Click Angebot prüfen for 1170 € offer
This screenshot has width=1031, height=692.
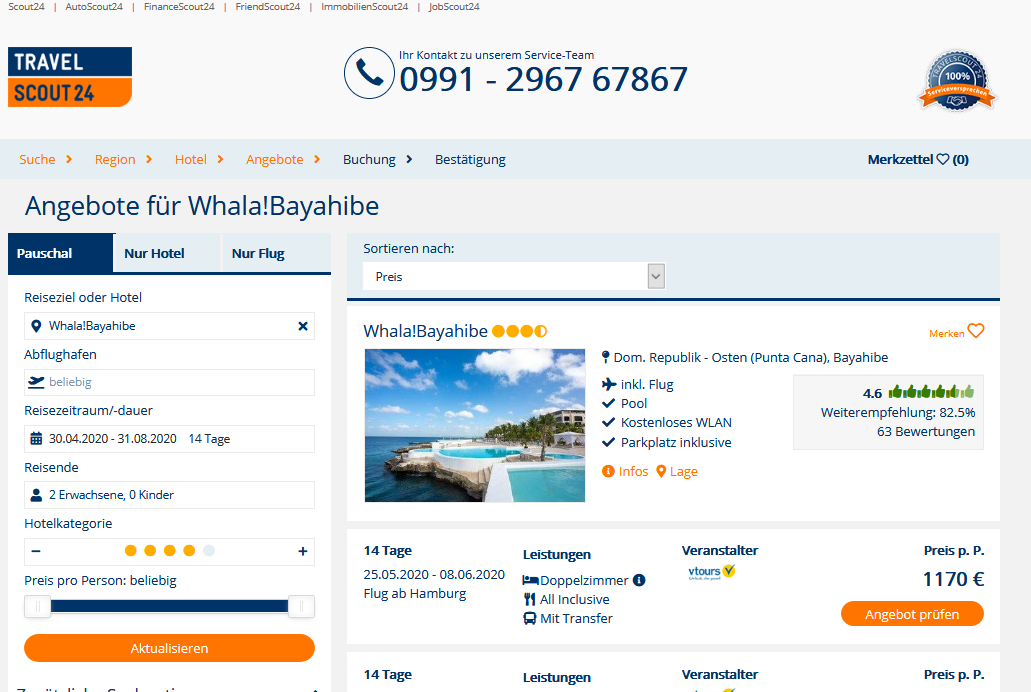(912, 614)
